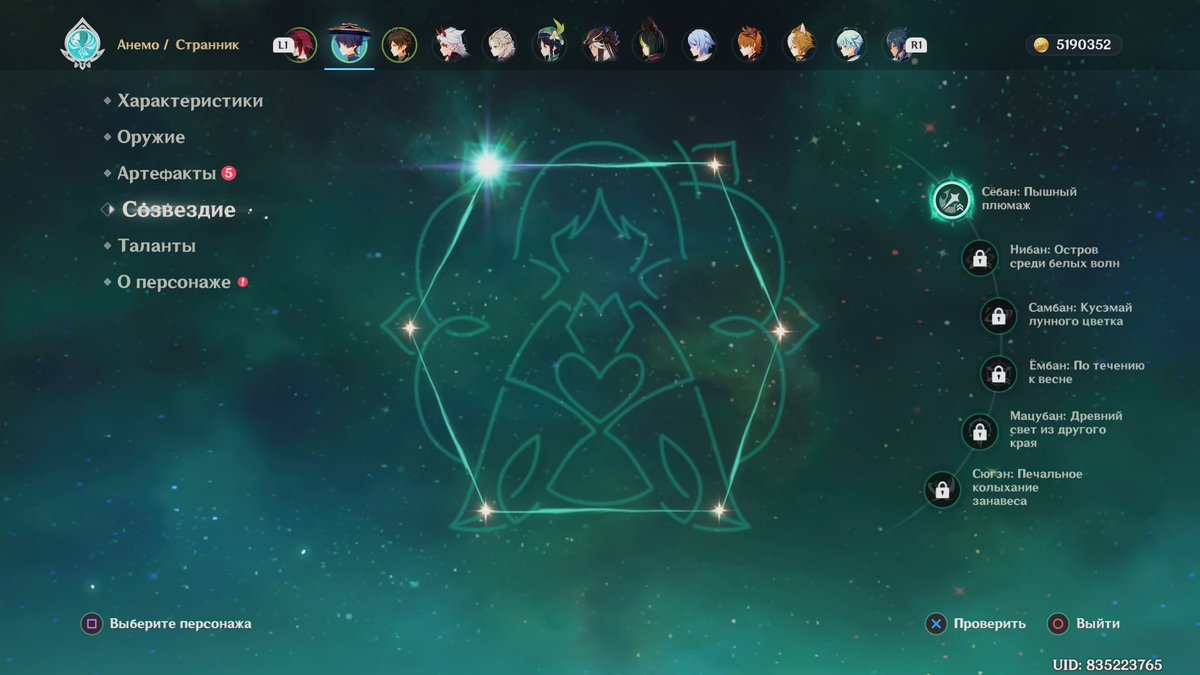Click the bottom-left star of the constellation
Image resolution: width=1200 pixels, height=675 pixels.
point(485,510)
